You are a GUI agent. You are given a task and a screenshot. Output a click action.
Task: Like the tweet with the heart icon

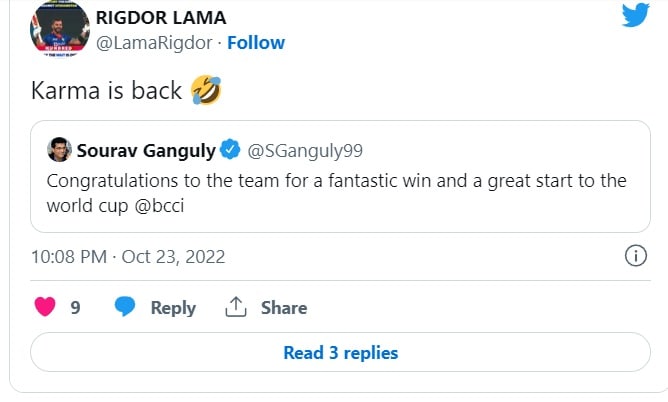click(x=45, y=307)
